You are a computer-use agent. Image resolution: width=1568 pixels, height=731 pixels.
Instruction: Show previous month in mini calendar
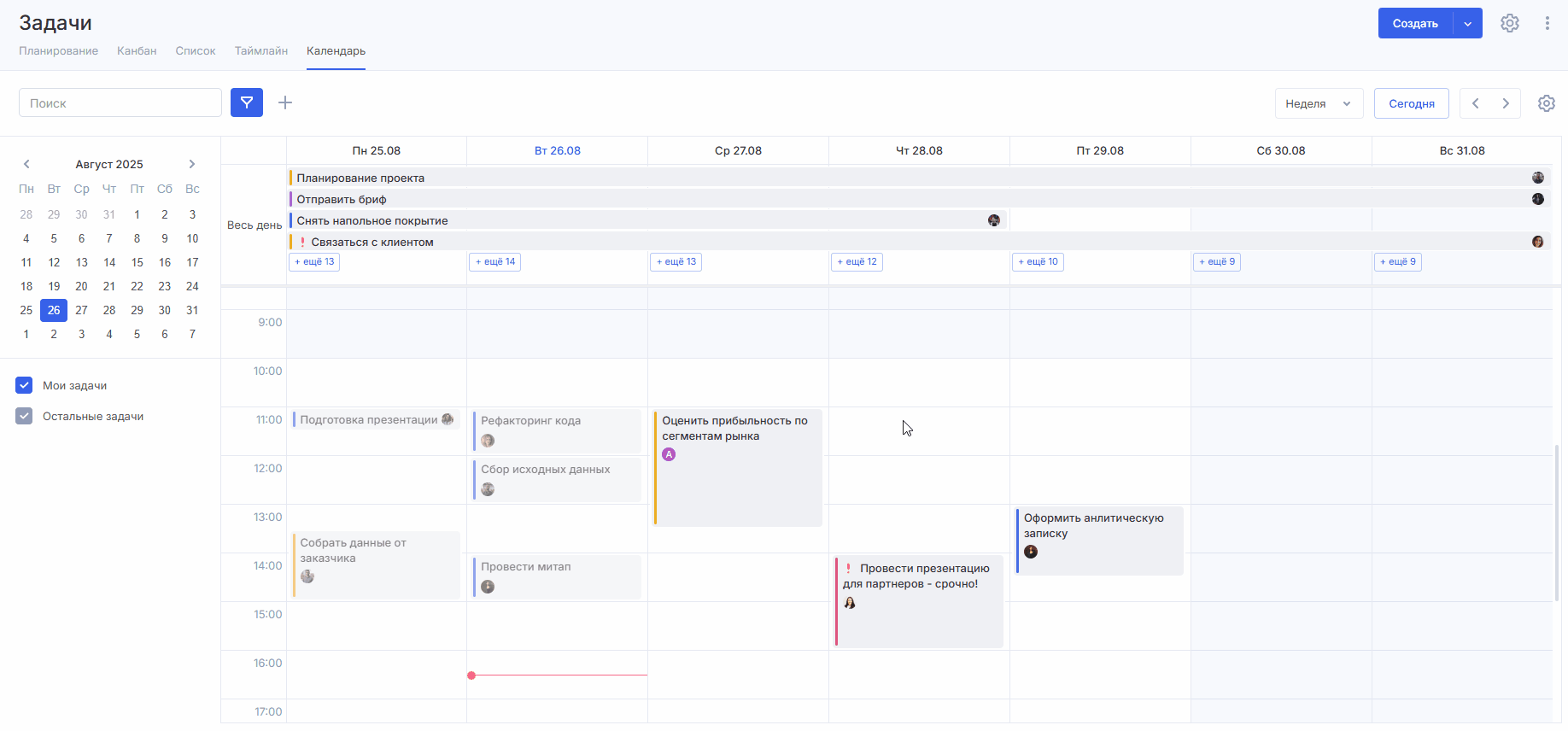(26, 164)
